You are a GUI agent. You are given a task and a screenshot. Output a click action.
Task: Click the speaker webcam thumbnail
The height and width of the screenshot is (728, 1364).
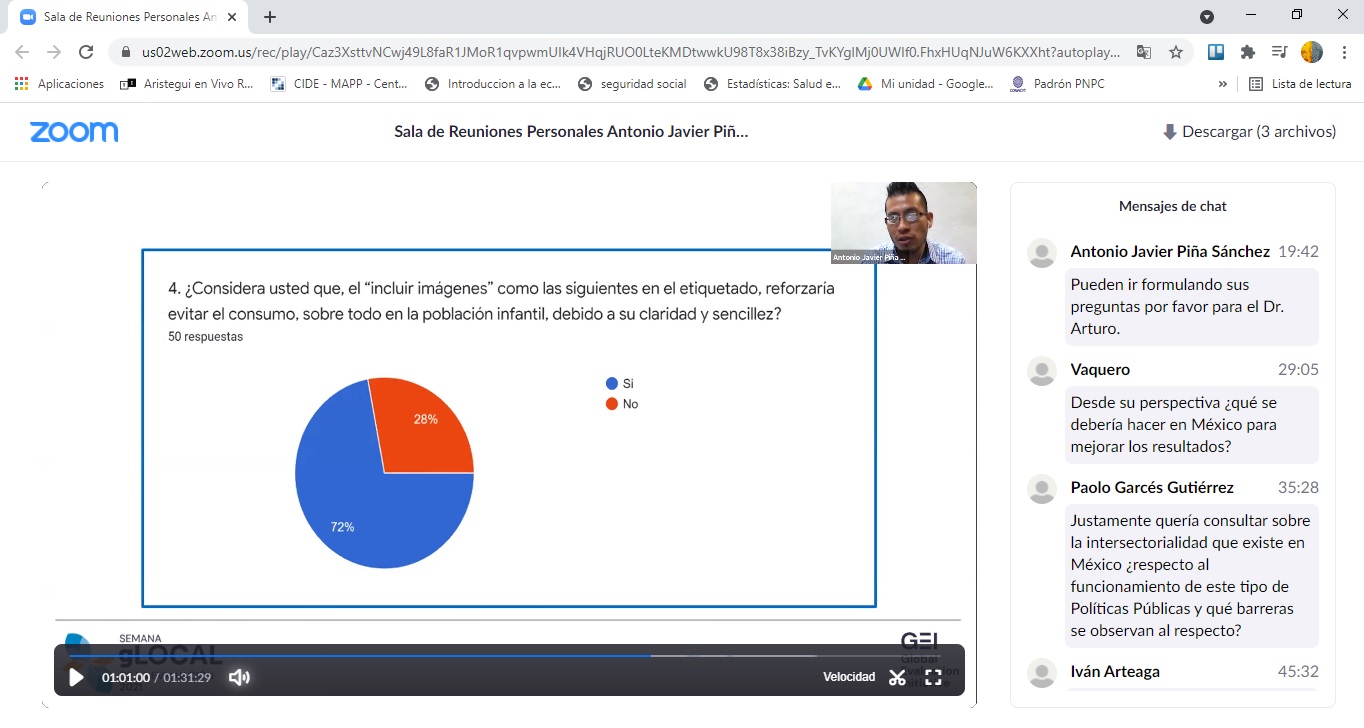(904, 223)
